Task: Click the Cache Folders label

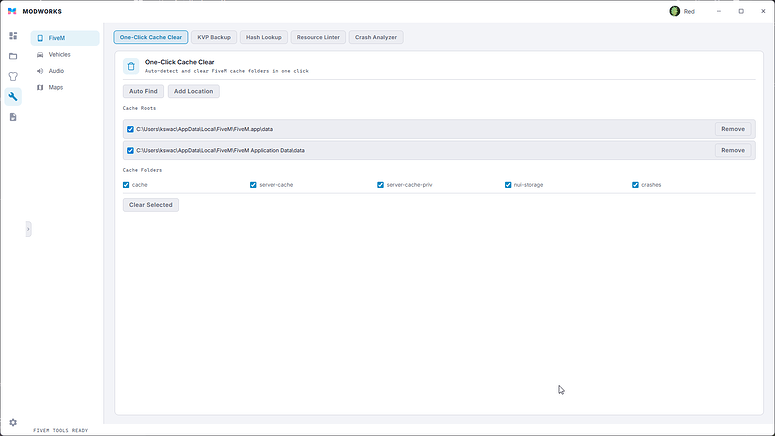Action: tap(142, 170)
